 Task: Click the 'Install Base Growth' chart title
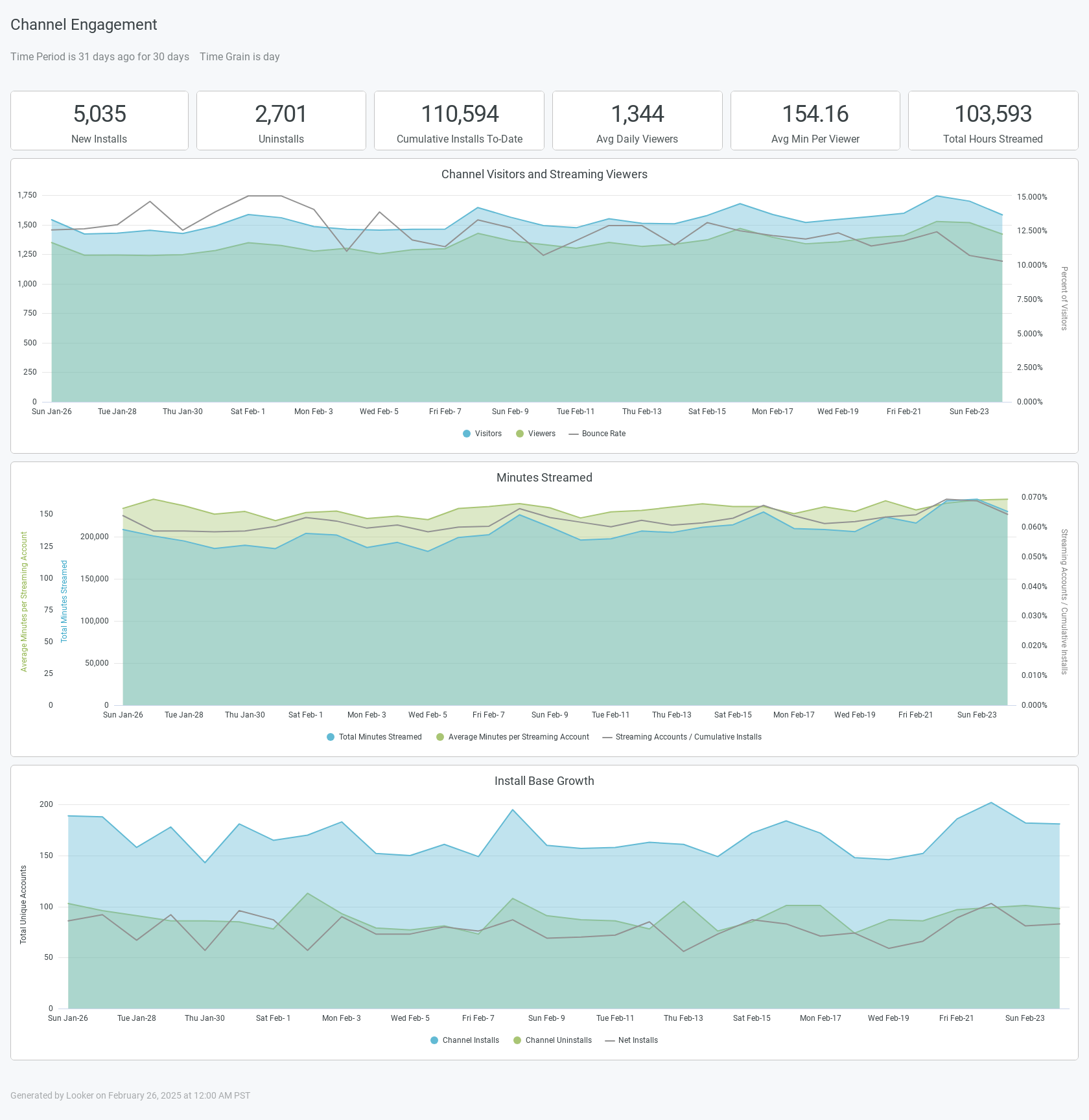click(544, 781)
